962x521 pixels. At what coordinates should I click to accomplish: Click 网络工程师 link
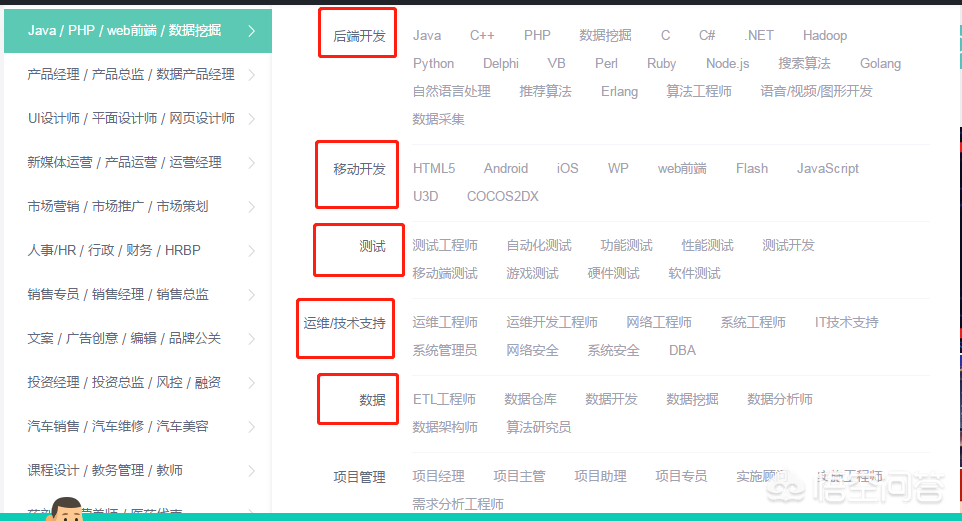[x=659, y=322]
